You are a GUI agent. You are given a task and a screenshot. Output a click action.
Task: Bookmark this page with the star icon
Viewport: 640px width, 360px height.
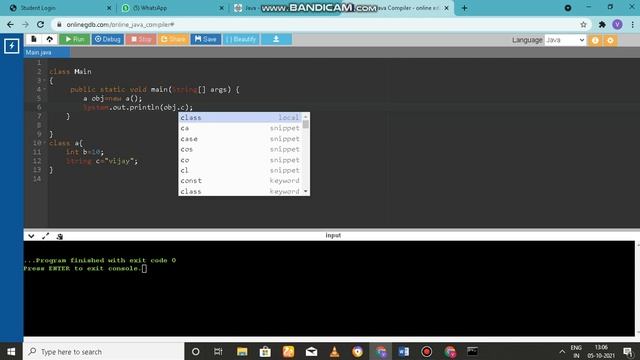583,24
